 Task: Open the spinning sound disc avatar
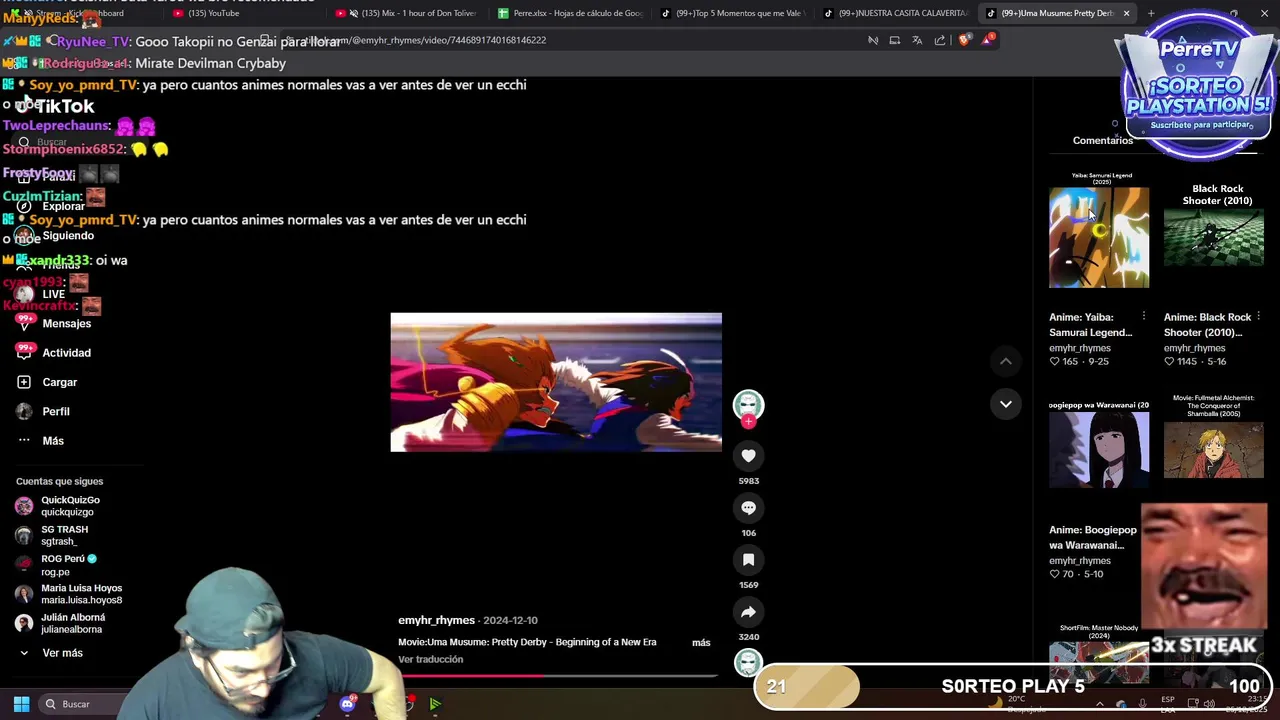[x=748, y=662]
